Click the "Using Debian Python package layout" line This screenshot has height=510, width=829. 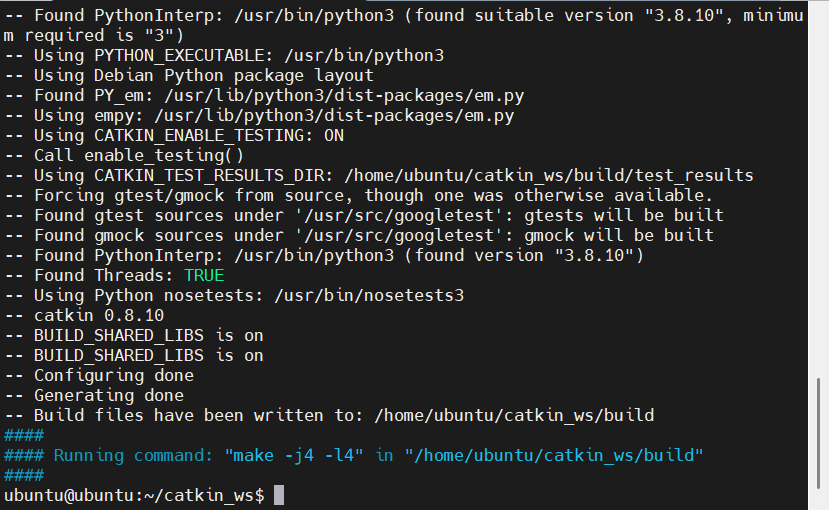point(203,75)
